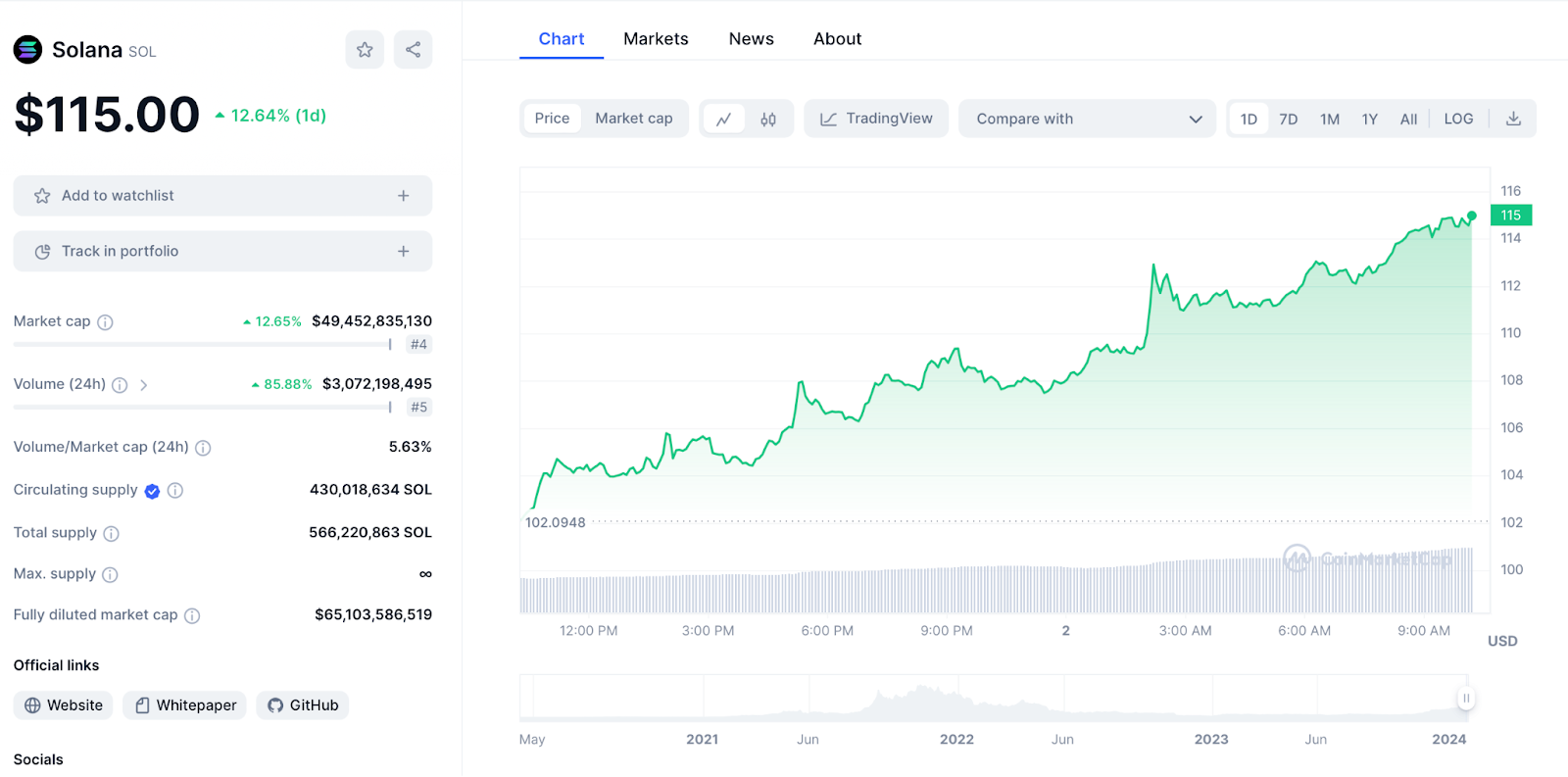Image resolution: width=1568 pixels, height=777 pixels.
Task: Switch chart to Price view
Action: (552, 119)
